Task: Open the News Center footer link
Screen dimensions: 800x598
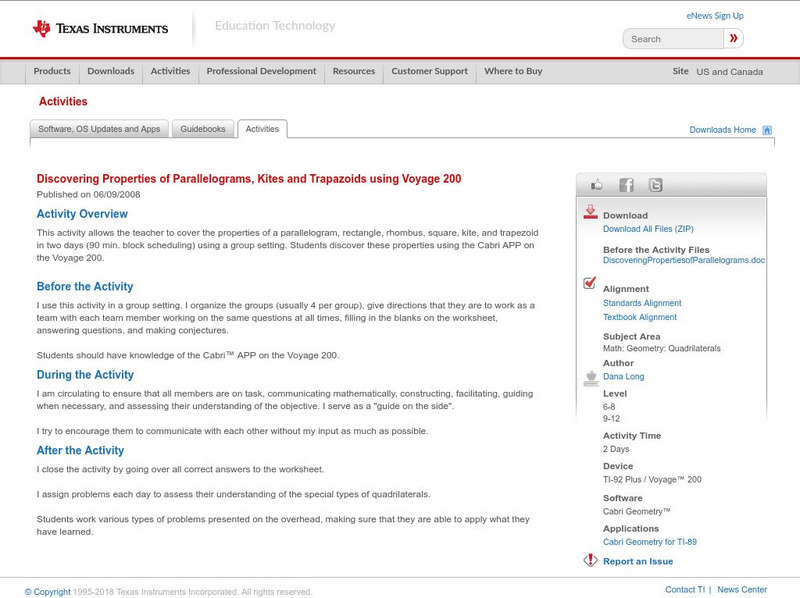Action: point(742,590)
